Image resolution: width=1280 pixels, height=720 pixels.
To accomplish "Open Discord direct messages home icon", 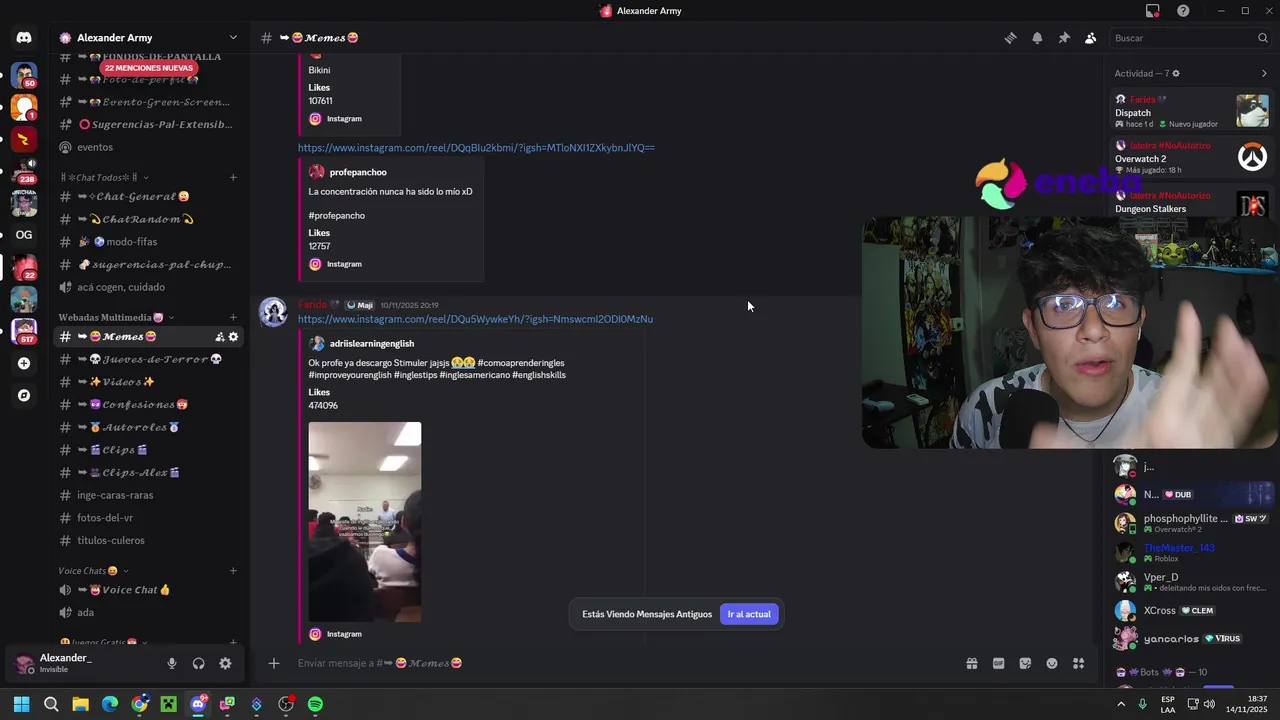I will (24, 38).
